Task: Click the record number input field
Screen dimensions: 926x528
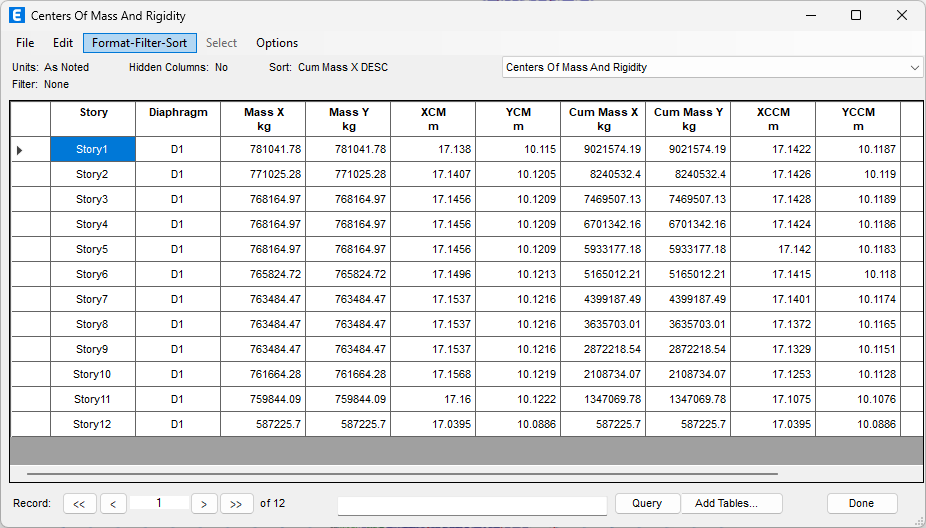Action: (x=159, y=503)
